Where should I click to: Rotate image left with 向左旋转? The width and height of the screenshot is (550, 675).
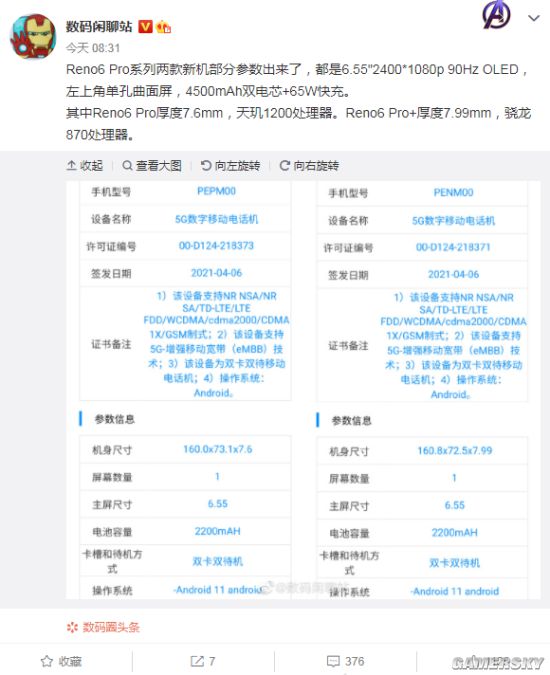pyautogui.click(x=230, y=166)
